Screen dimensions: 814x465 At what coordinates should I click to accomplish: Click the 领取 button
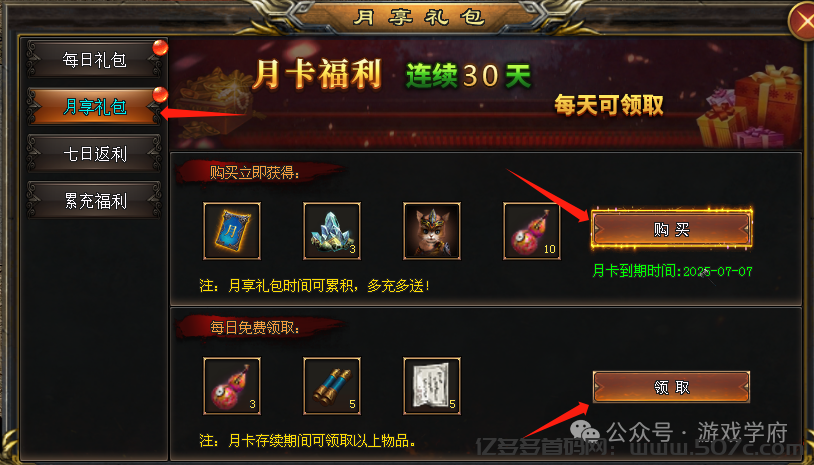[672, 387]
